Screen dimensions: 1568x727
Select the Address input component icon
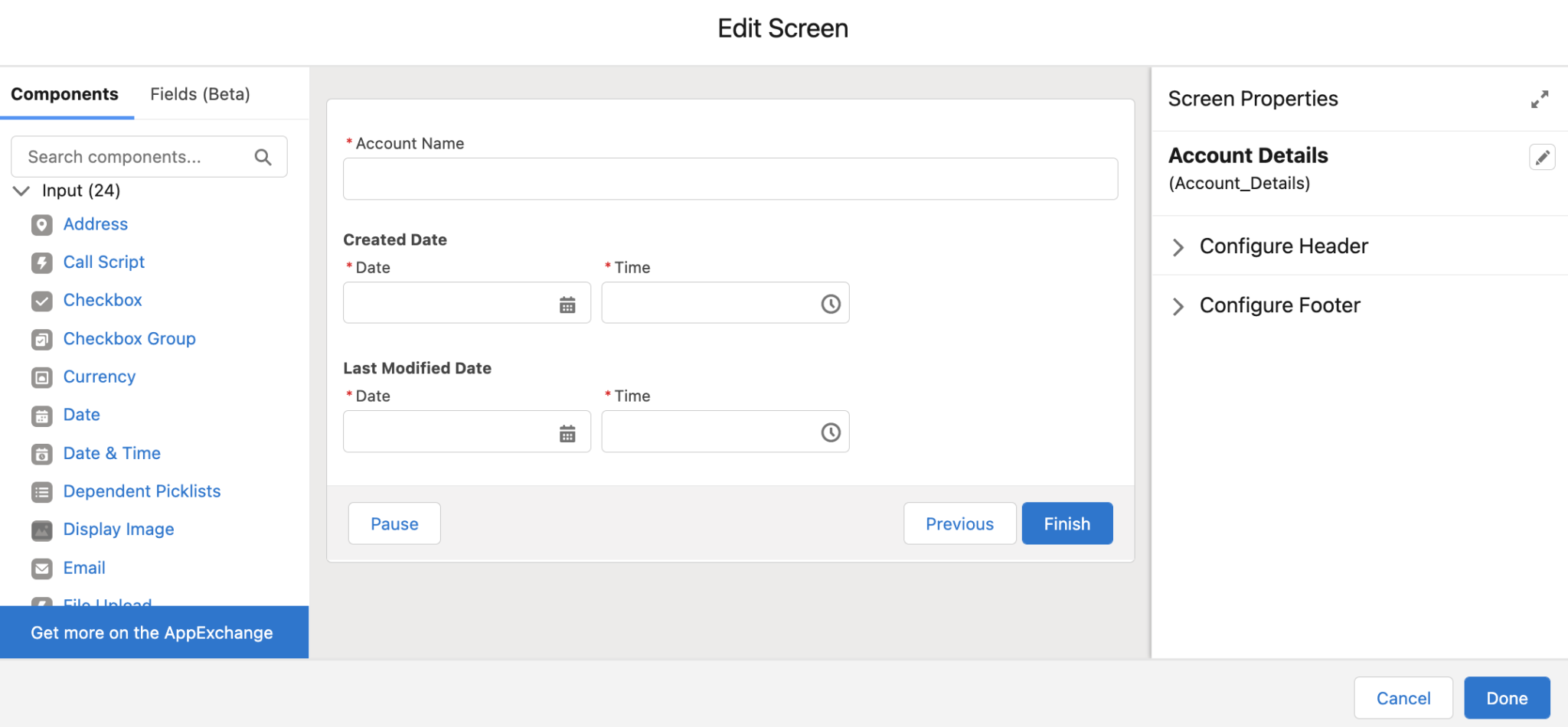pos(41,224)
